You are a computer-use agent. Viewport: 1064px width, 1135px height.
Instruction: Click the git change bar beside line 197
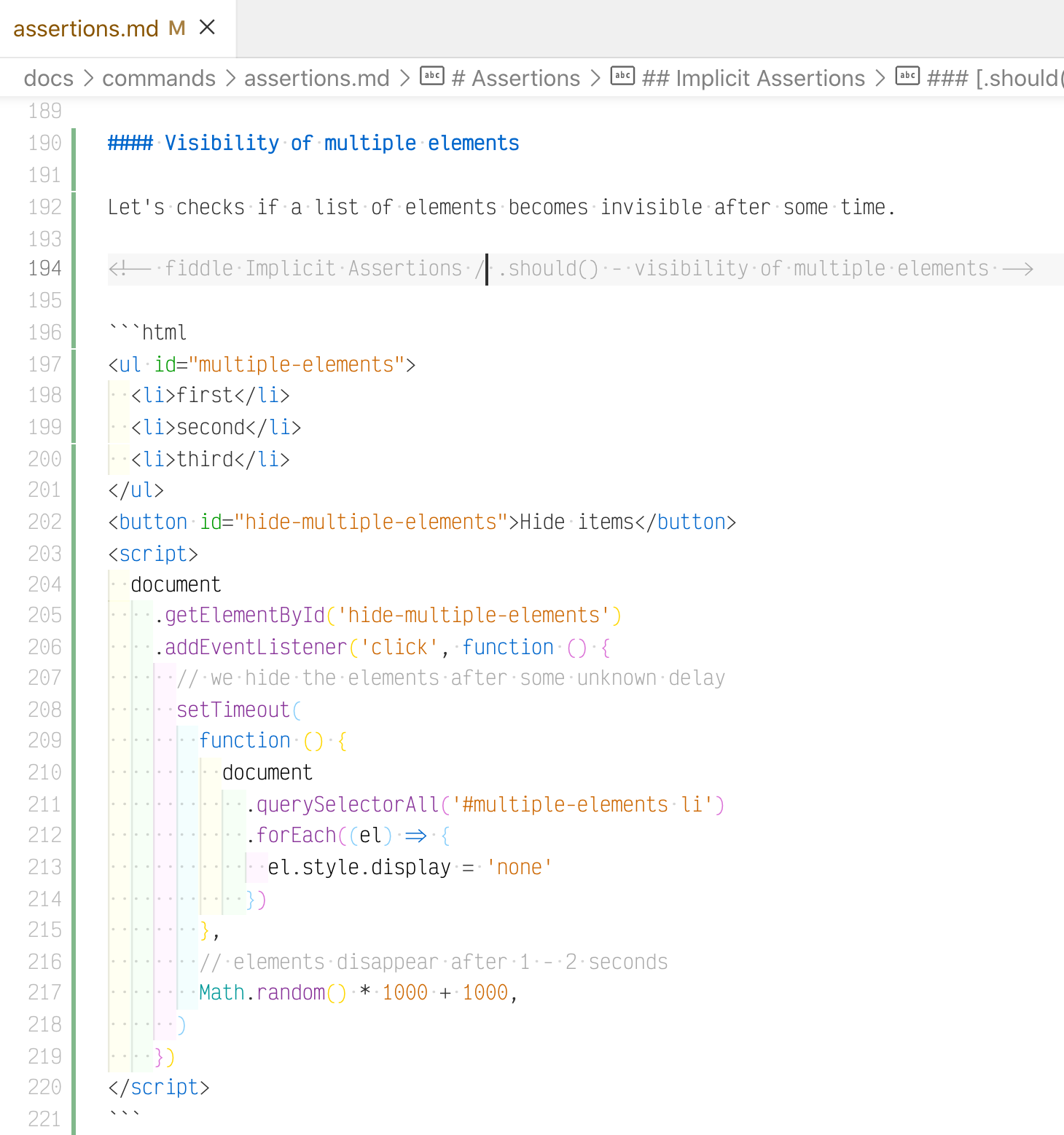[74, 364]
